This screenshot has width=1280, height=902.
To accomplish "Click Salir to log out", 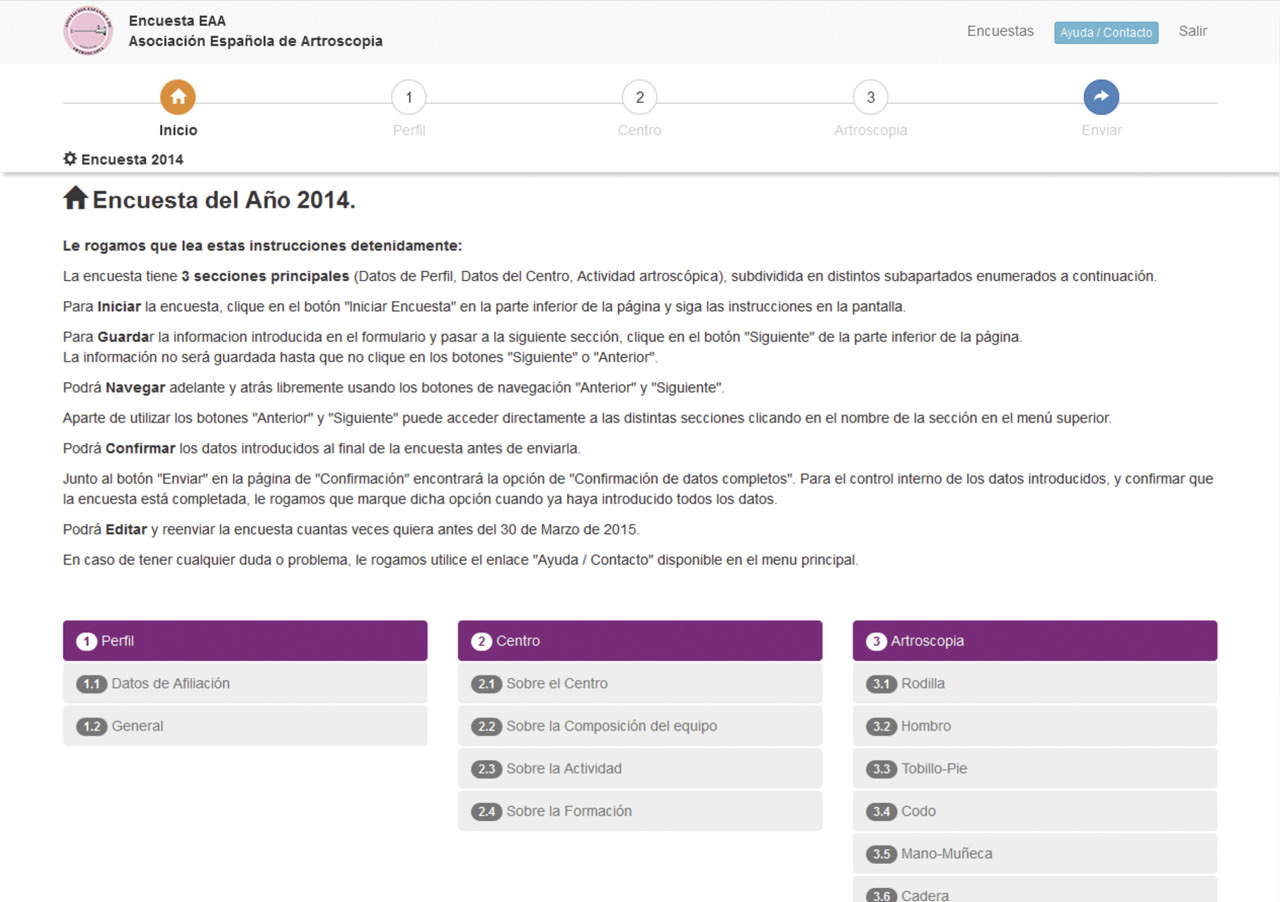I will pos(1192,31).
